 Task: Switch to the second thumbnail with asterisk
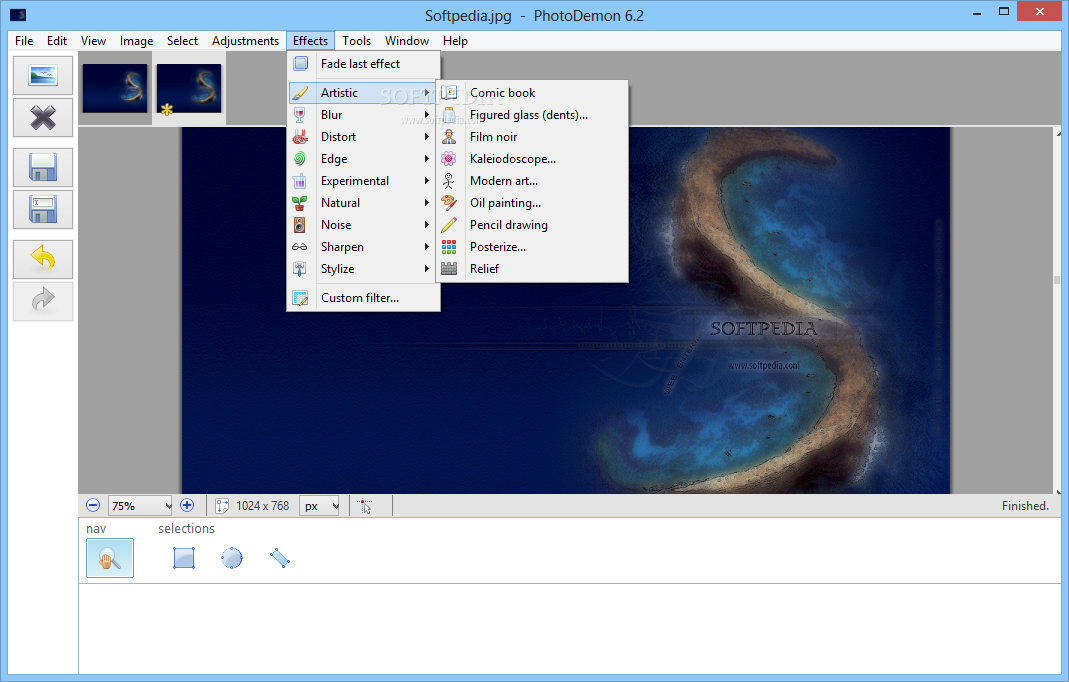[x=189, y=89]
